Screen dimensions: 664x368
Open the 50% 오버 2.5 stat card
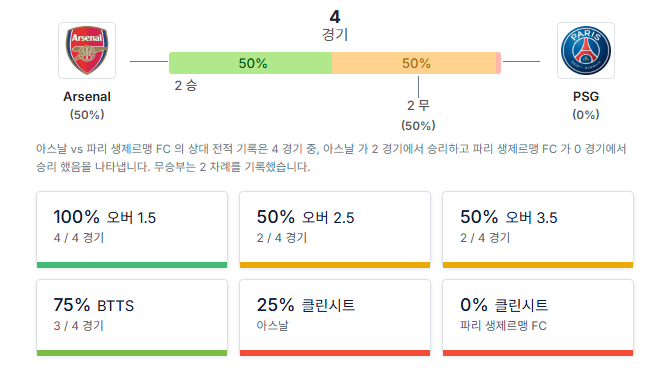click(335, 230)
